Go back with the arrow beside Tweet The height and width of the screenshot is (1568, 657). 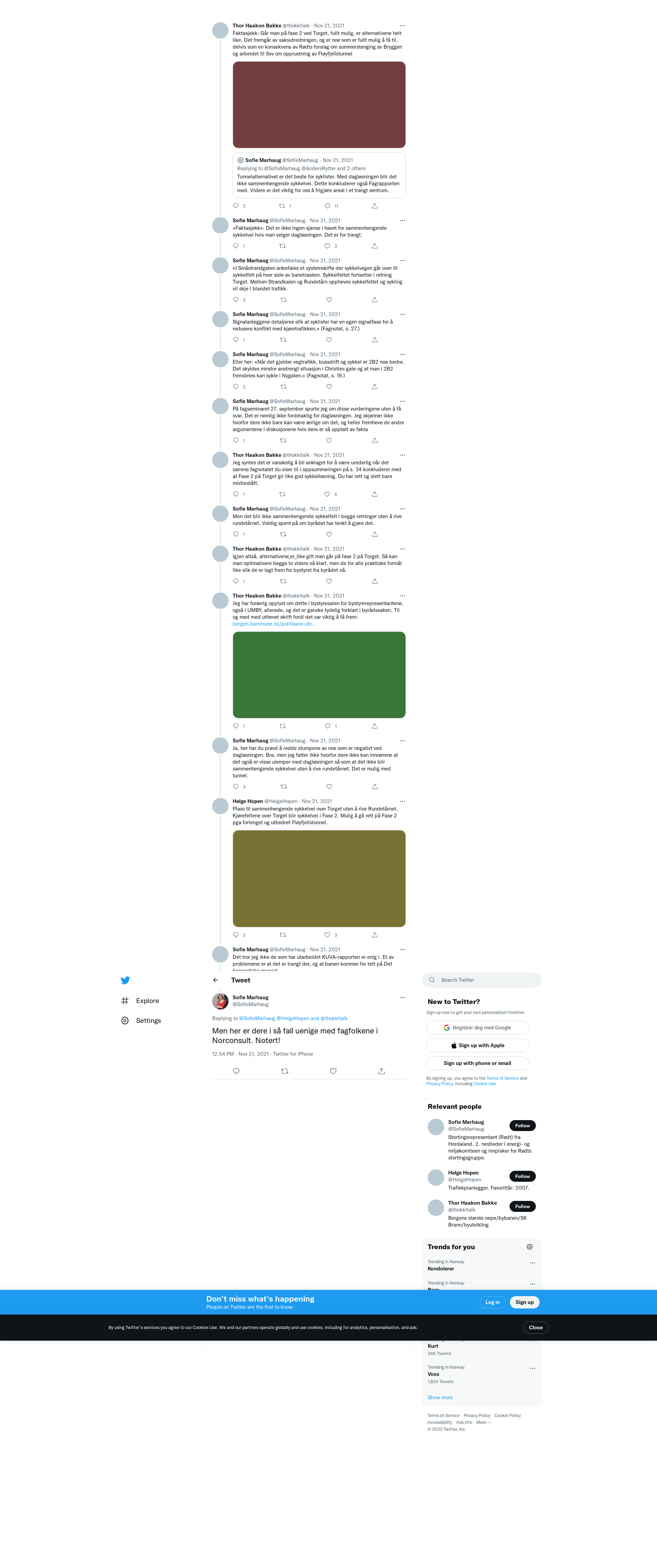point(215,980)
